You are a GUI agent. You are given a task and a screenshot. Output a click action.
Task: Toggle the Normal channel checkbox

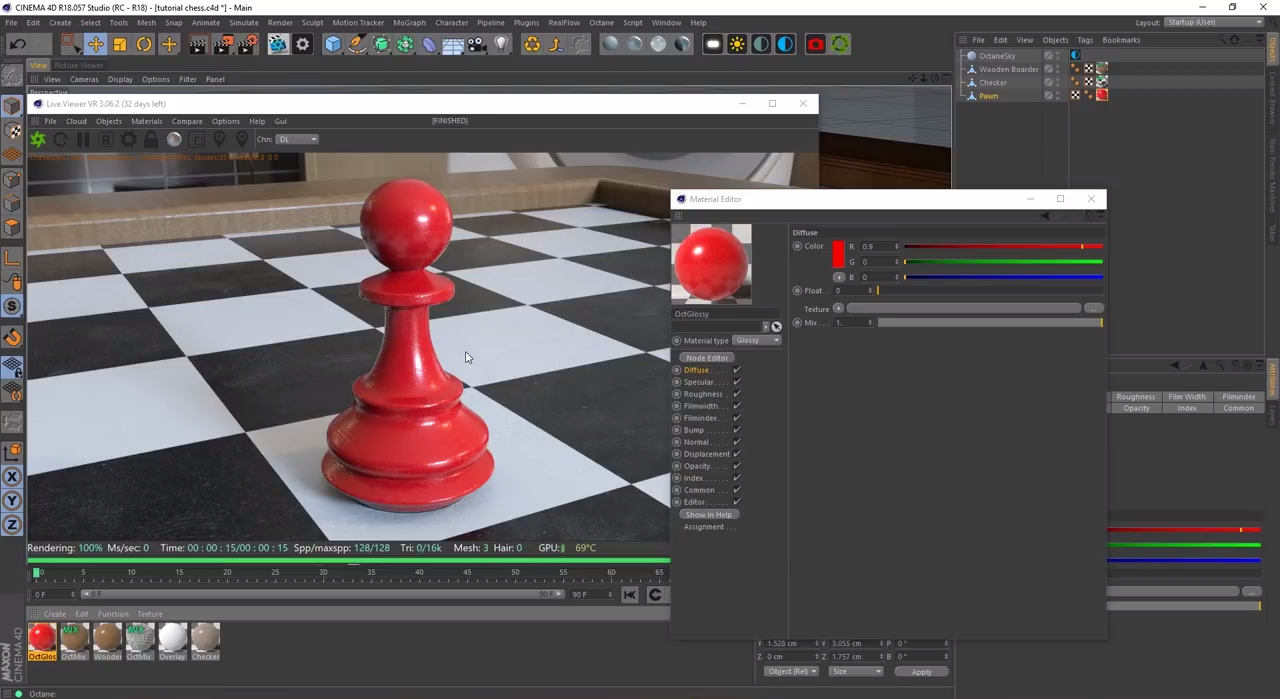737,442
